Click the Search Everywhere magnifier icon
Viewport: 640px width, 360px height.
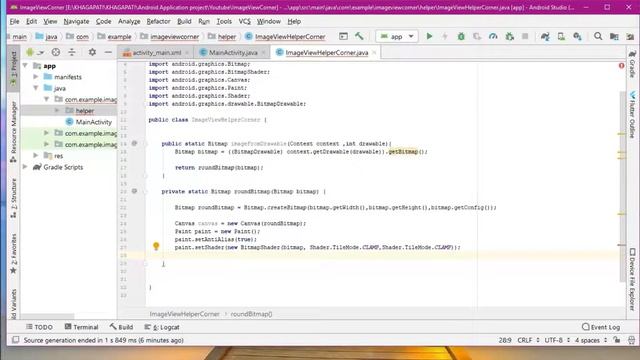click(x=598, y=36)
